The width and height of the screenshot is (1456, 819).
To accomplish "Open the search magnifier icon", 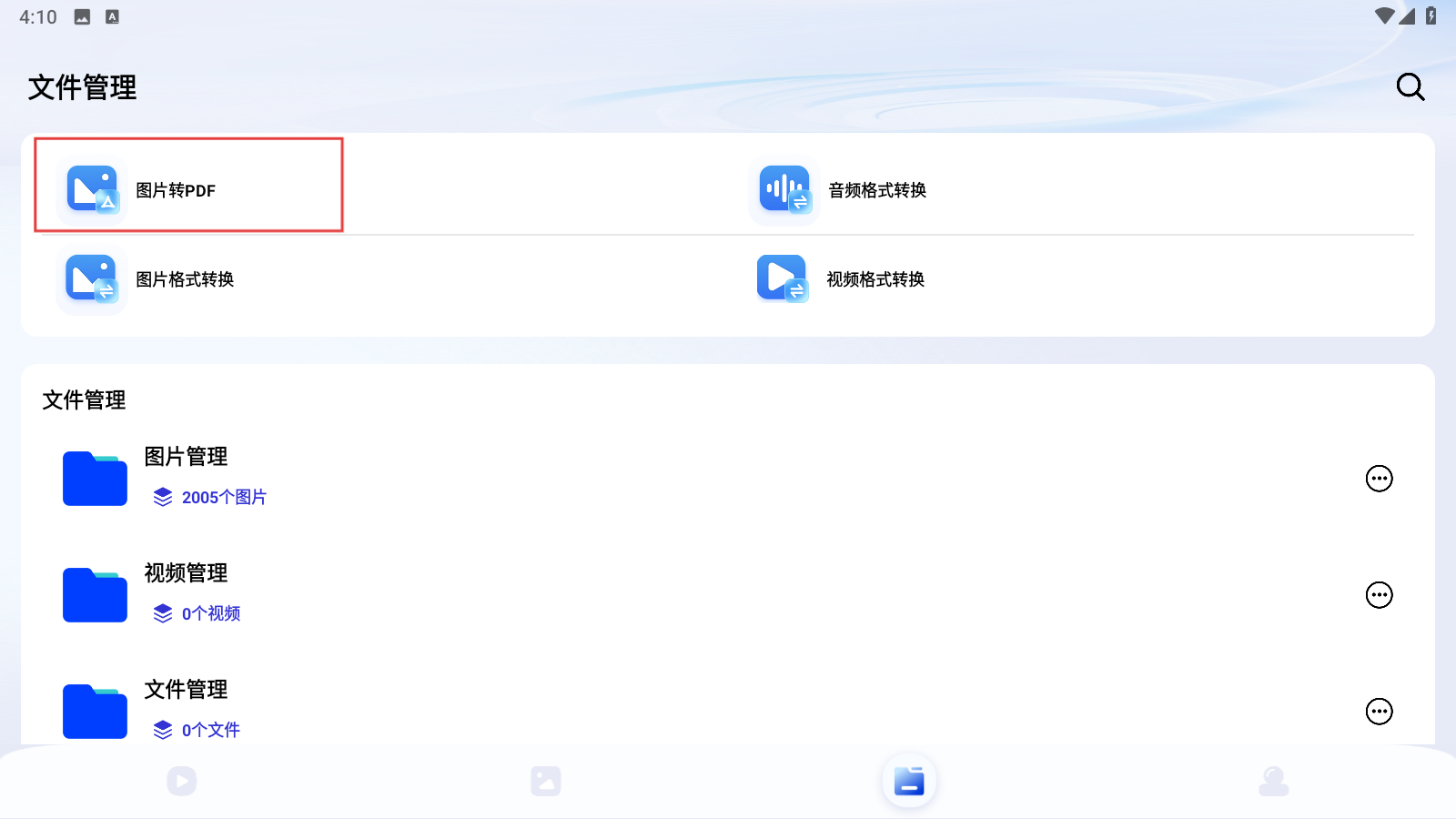I will click(1410, 87).
